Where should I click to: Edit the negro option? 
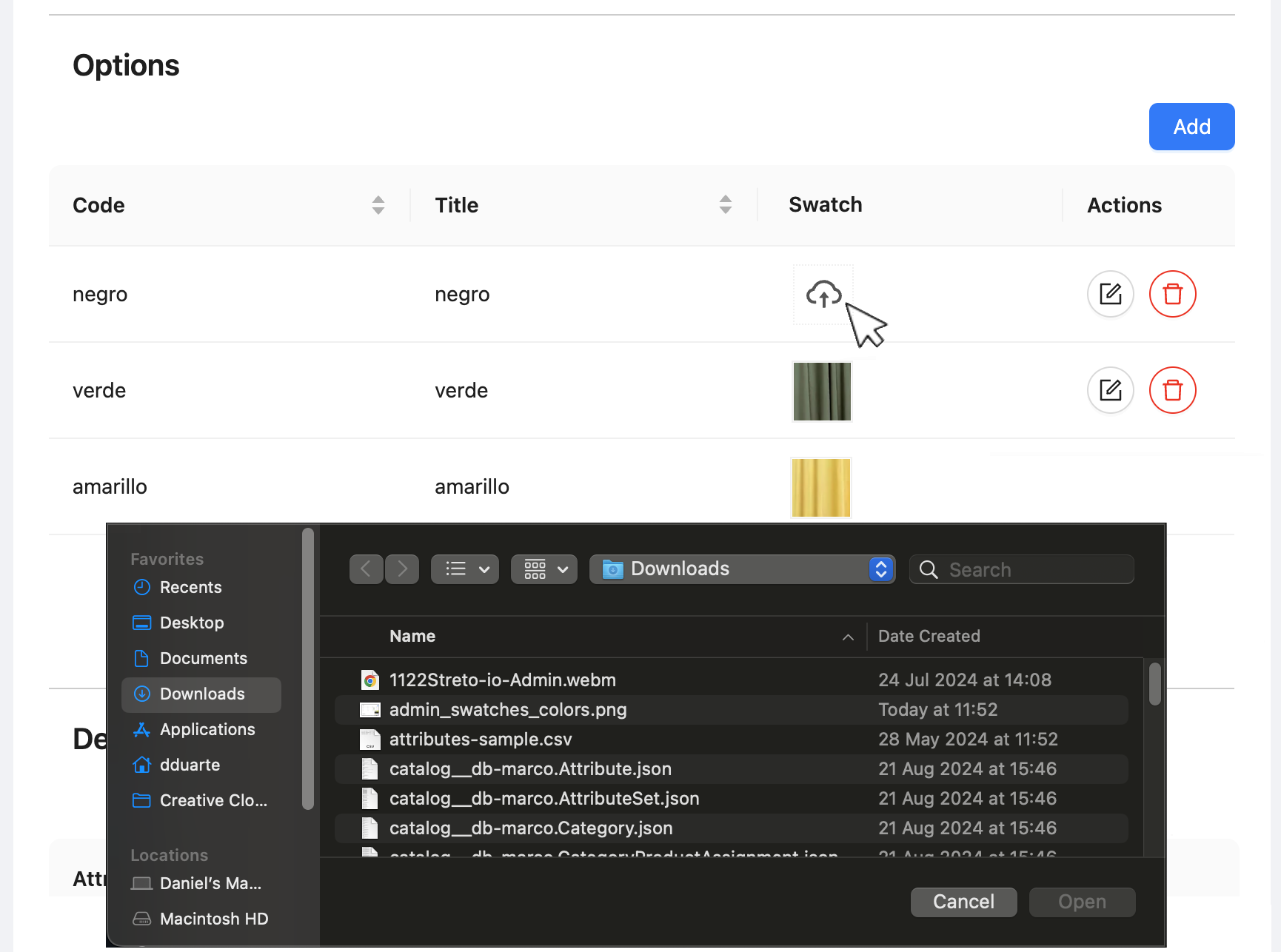(1110, 294)
